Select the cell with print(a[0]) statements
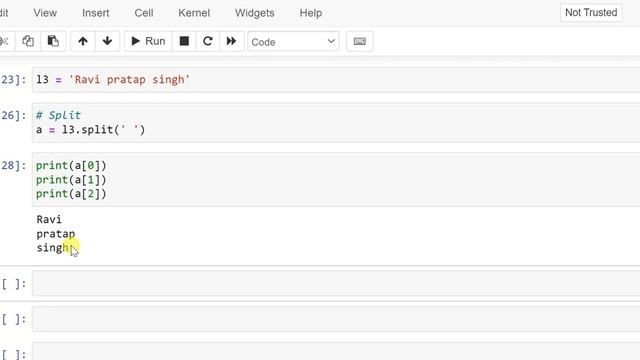 click(336, 180)
